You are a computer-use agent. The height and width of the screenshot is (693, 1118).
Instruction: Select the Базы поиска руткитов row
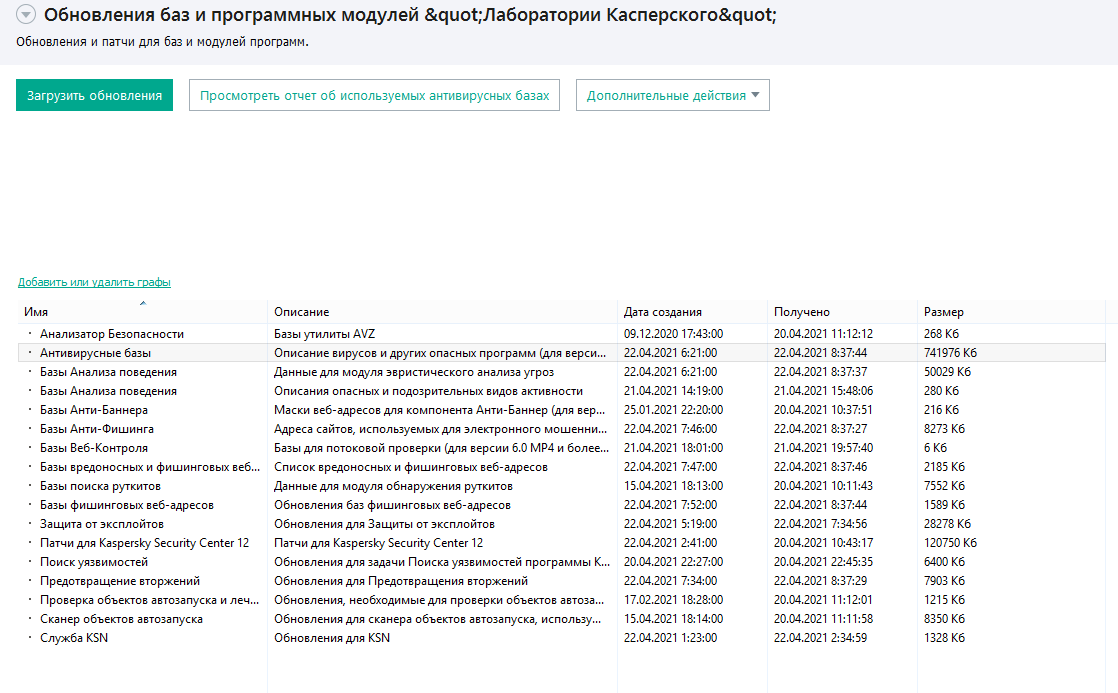click(562, 486)
